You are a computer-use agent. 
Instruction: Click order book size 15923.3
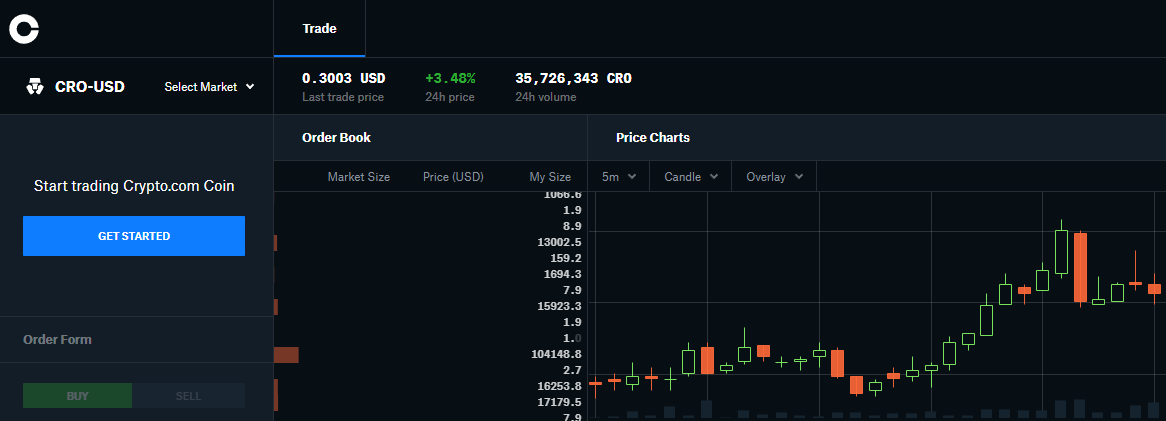(x=559, y=306)
